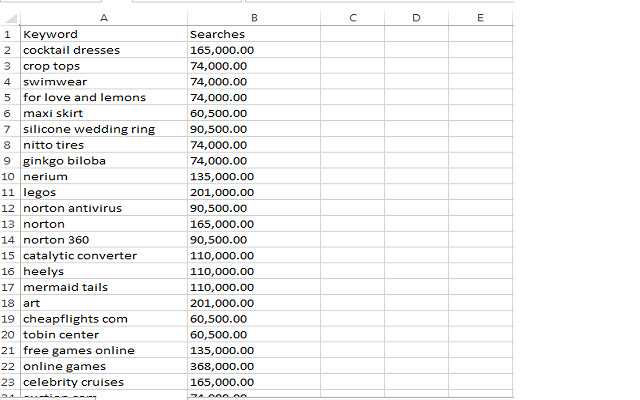Select column B header
Screen dimensions: 640x400
point(254,18)
